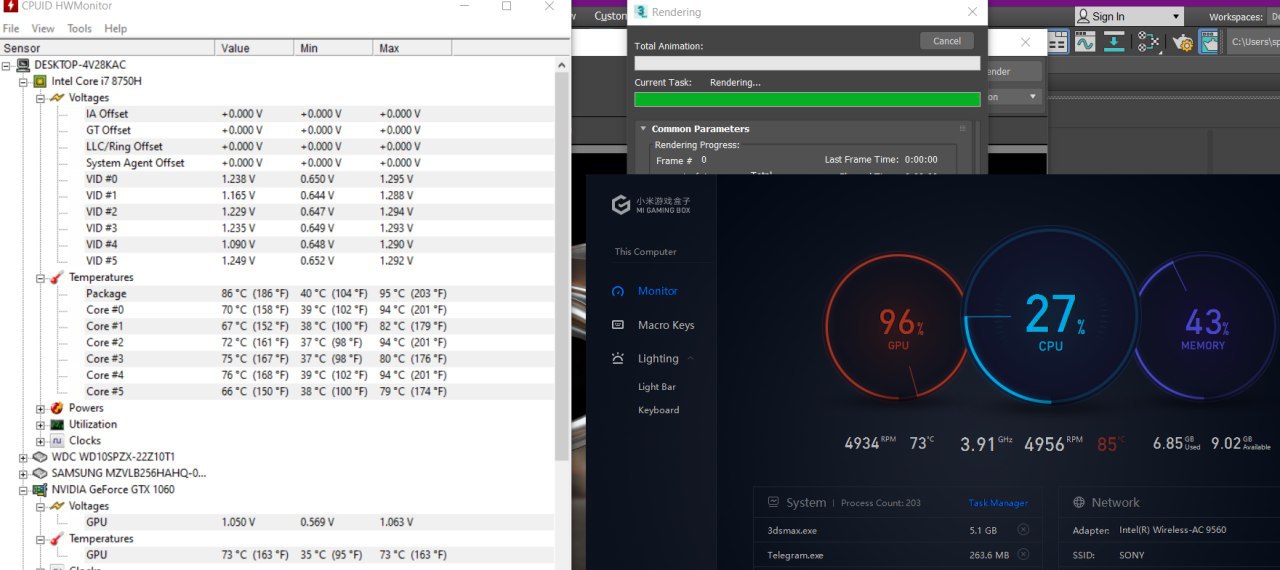The image size is (1280, 570).
Task: Click the green Current Task progress bar
Action: pos(807,99)
